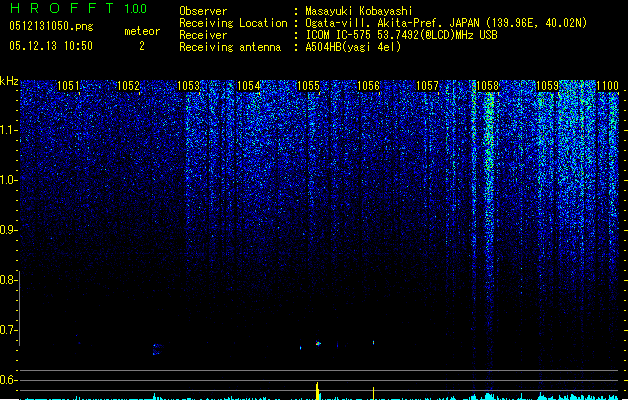Screen dimensions: 629x400
Task: Click the small echo dot below 1056
Action: pos(373,343)
